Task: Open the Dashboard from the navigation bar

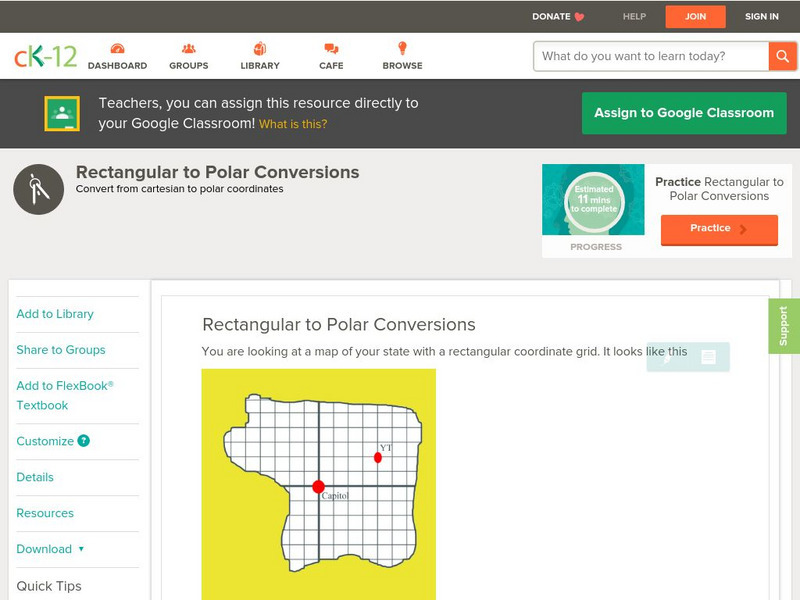Action: (x=120, y=57)
